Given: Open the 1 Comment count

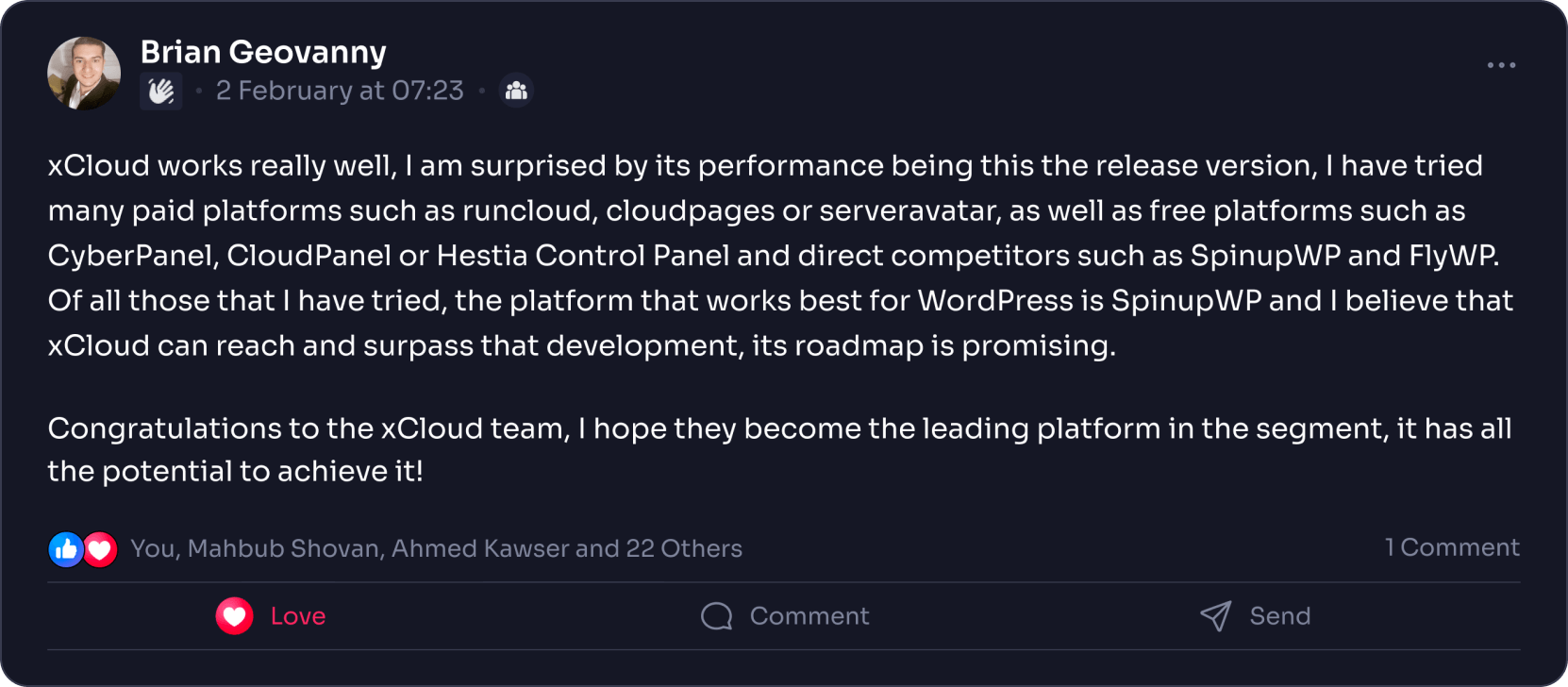Looking at the screenshot, I should coord(1452,547).
